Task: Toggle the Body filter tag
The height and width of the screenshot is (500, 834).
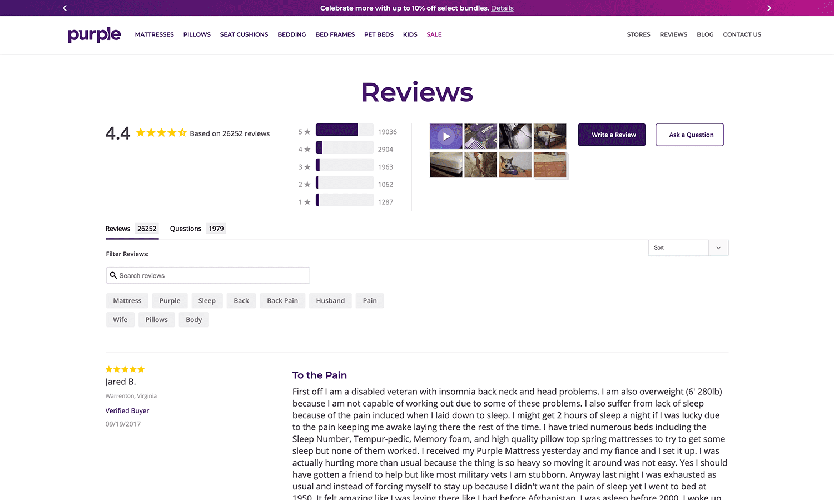Action: coord(194,320)
